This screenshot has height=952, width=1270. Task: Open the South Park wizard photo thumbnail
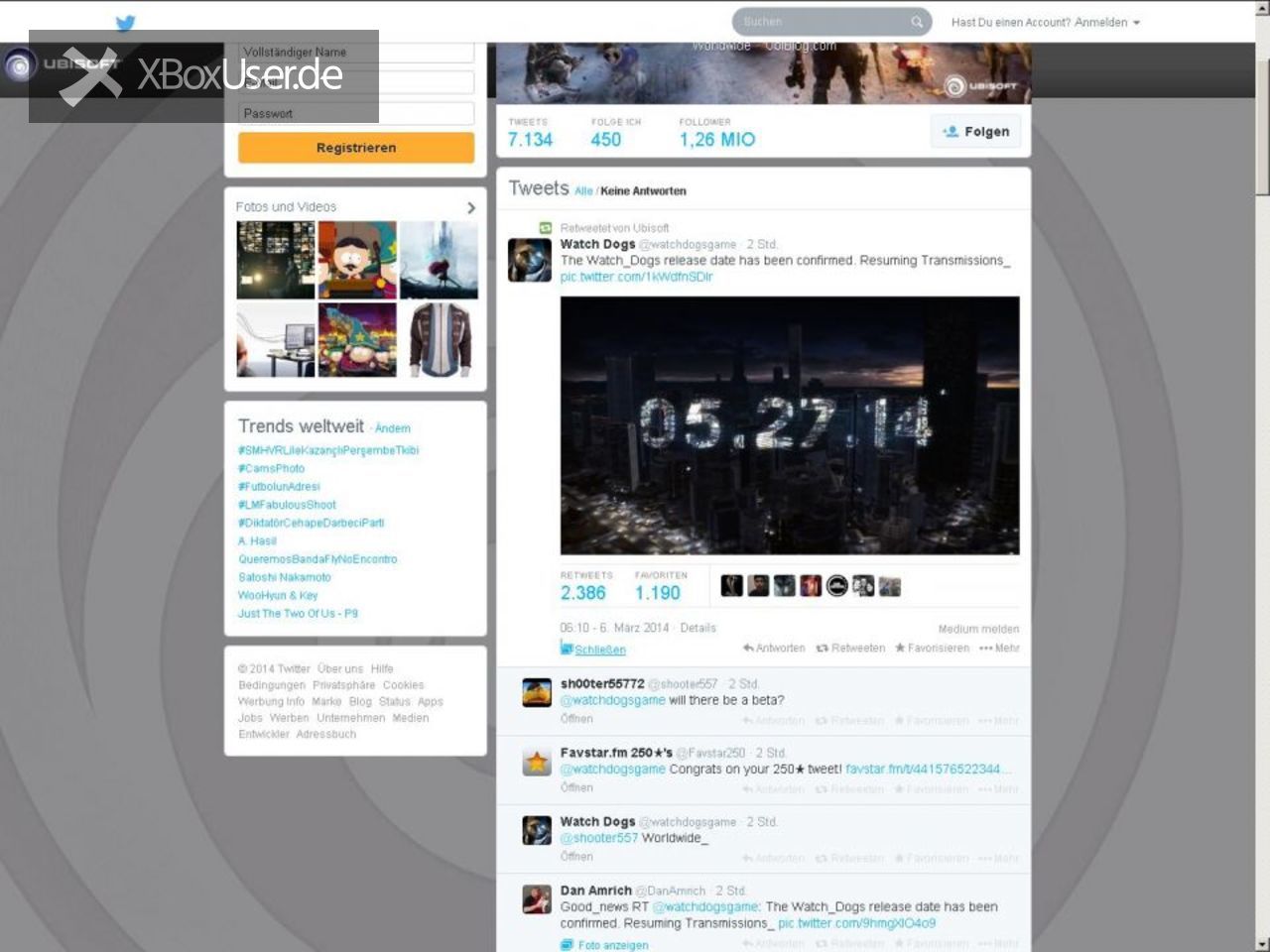(357, 340)
